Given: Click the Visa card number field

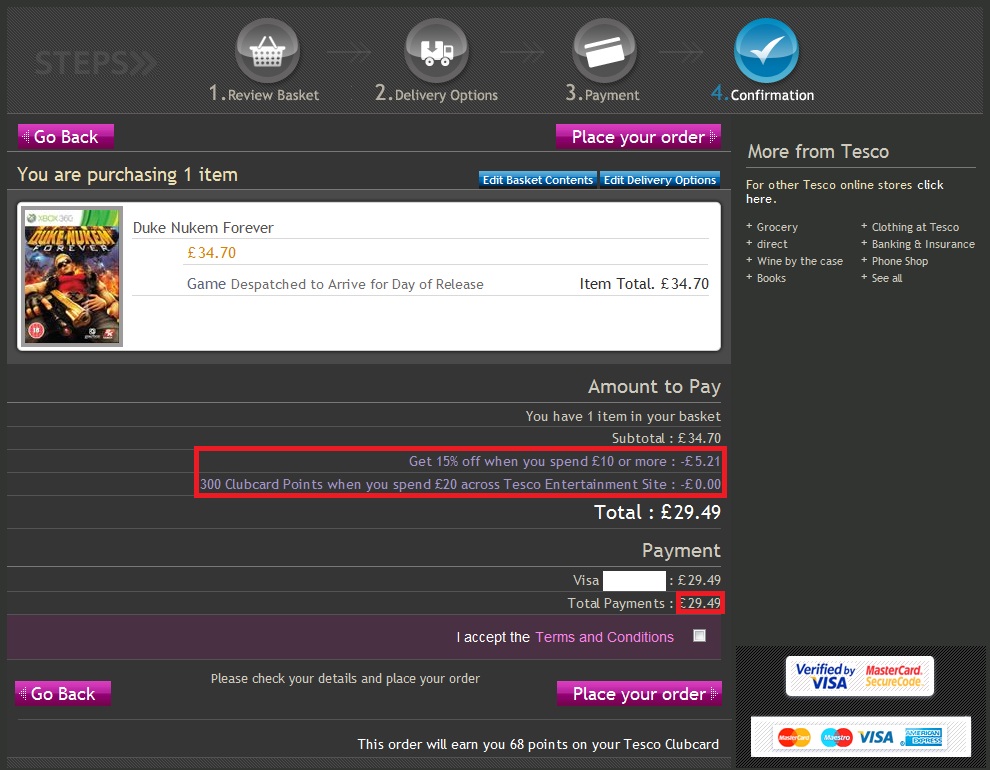Looking at the screenshot, I should coord(636,580).
